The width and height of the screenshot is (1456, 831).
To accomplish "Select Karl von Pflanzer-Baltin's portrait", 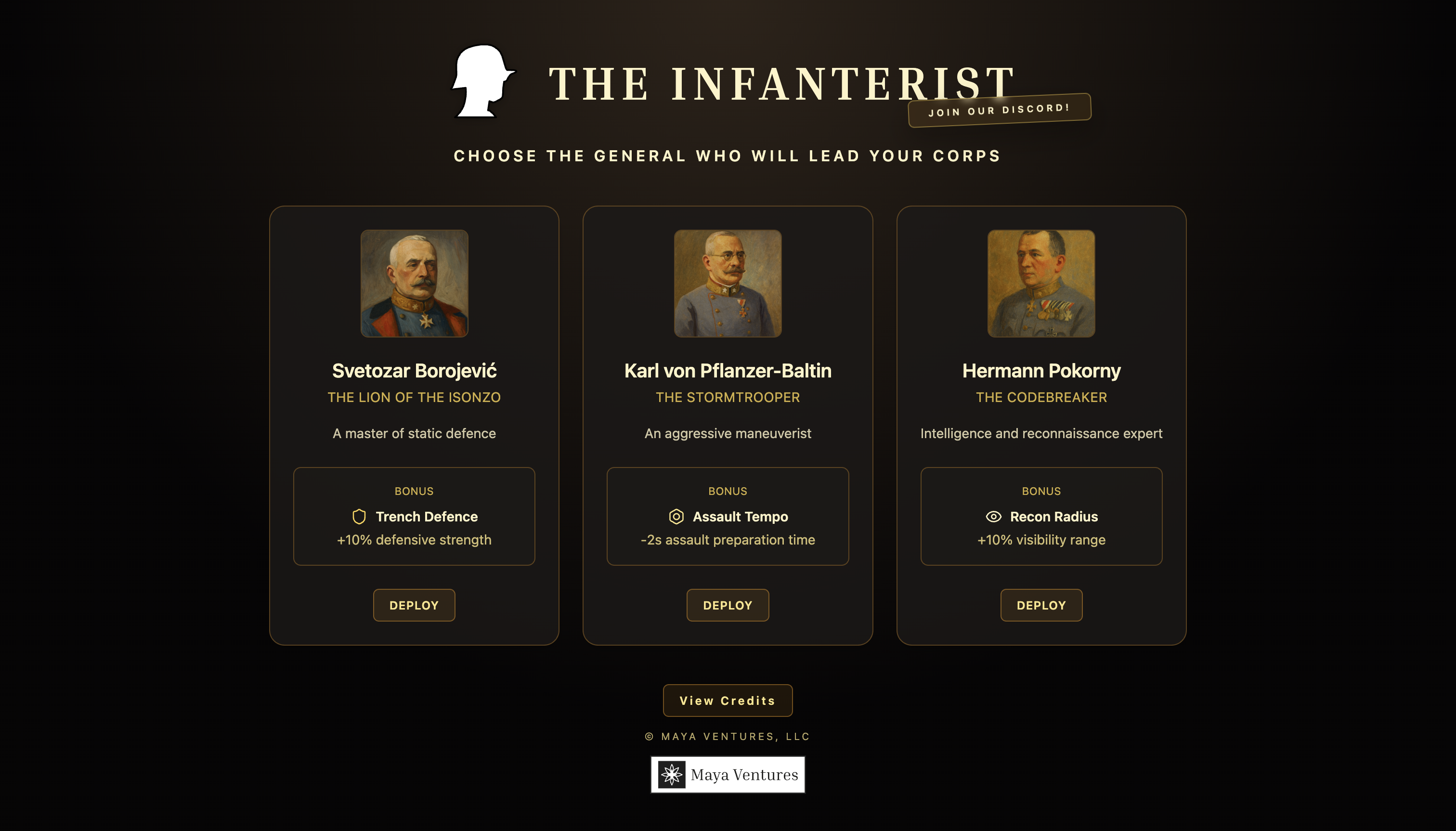I will pyautogui.click(x=728, y=284).
